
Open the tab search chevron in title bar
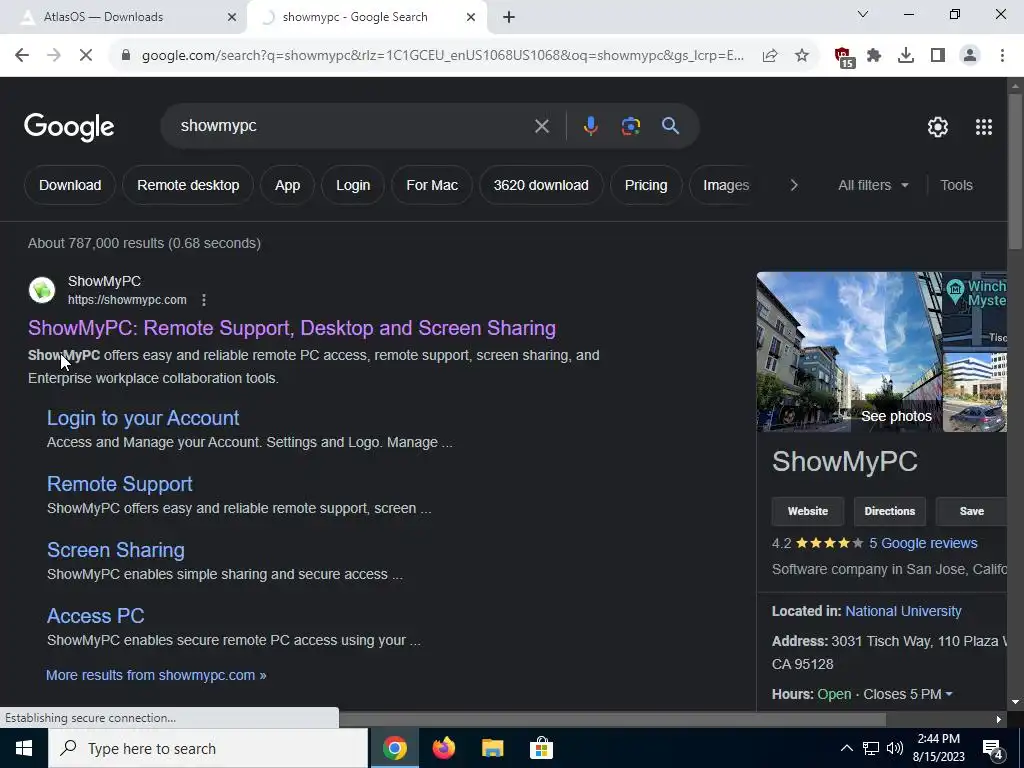coord(863,14)
